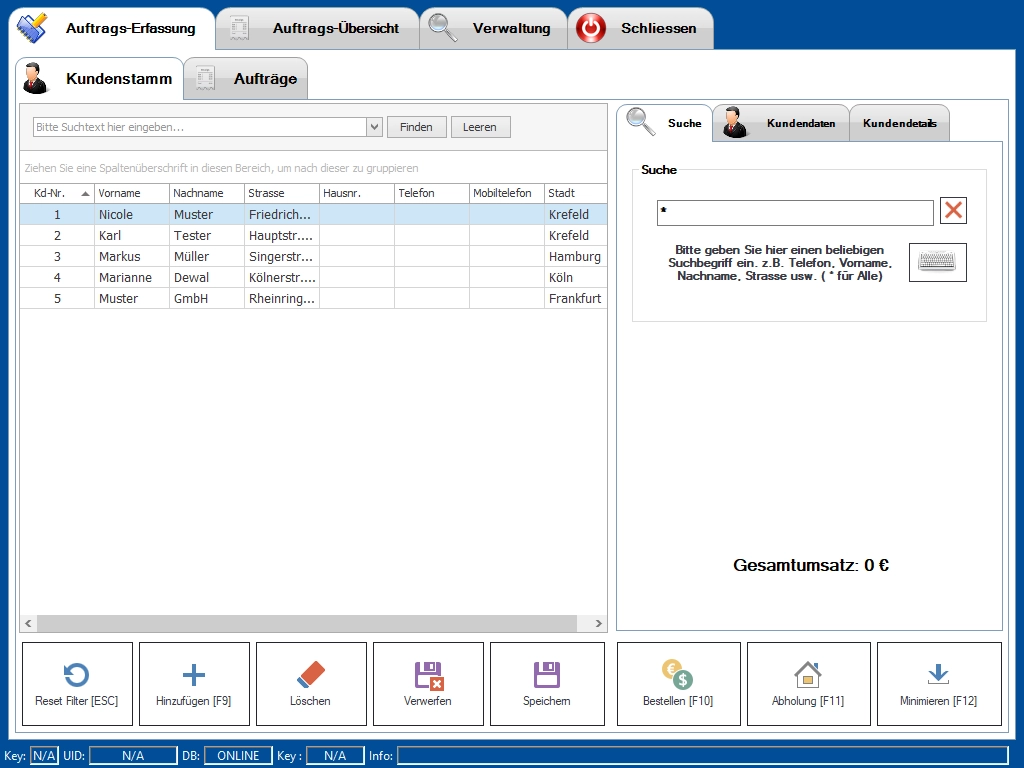Click the Abholung house icon
The width and height of the screenshot is (1024, 768).
pyautogui.click(x=807, y=674)
